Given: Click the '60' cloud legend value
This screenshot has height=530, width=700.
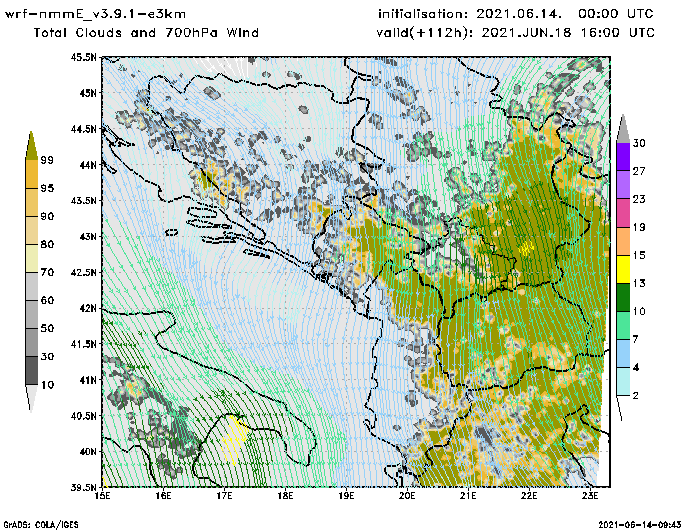Looking at the screenshot, I should (x=47, y=300).
